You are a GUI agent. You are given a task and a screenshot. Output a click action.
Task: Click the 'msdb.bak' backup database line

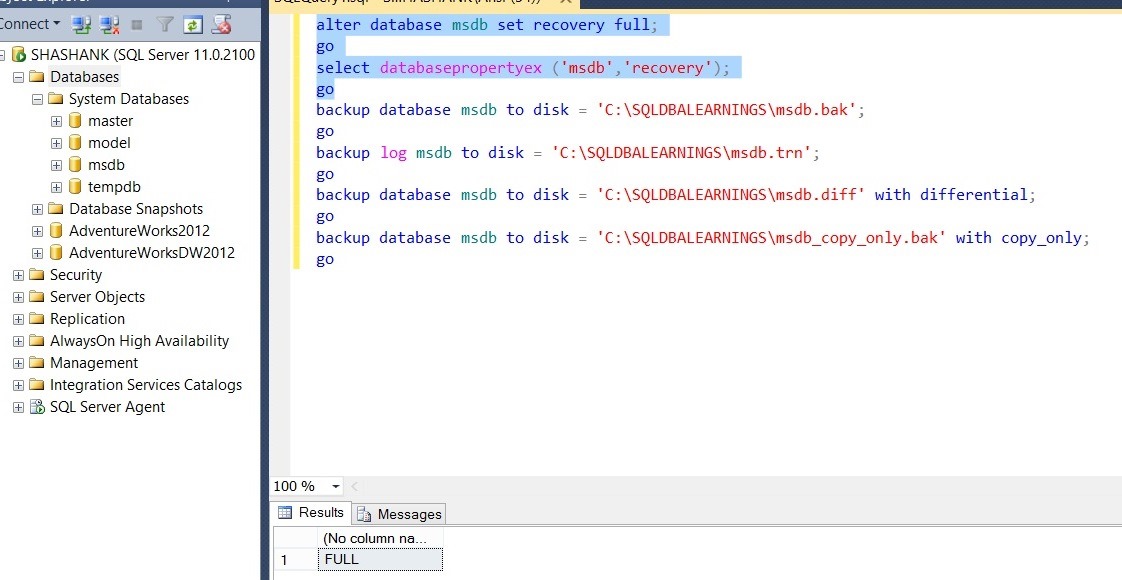tap(591, 110)
